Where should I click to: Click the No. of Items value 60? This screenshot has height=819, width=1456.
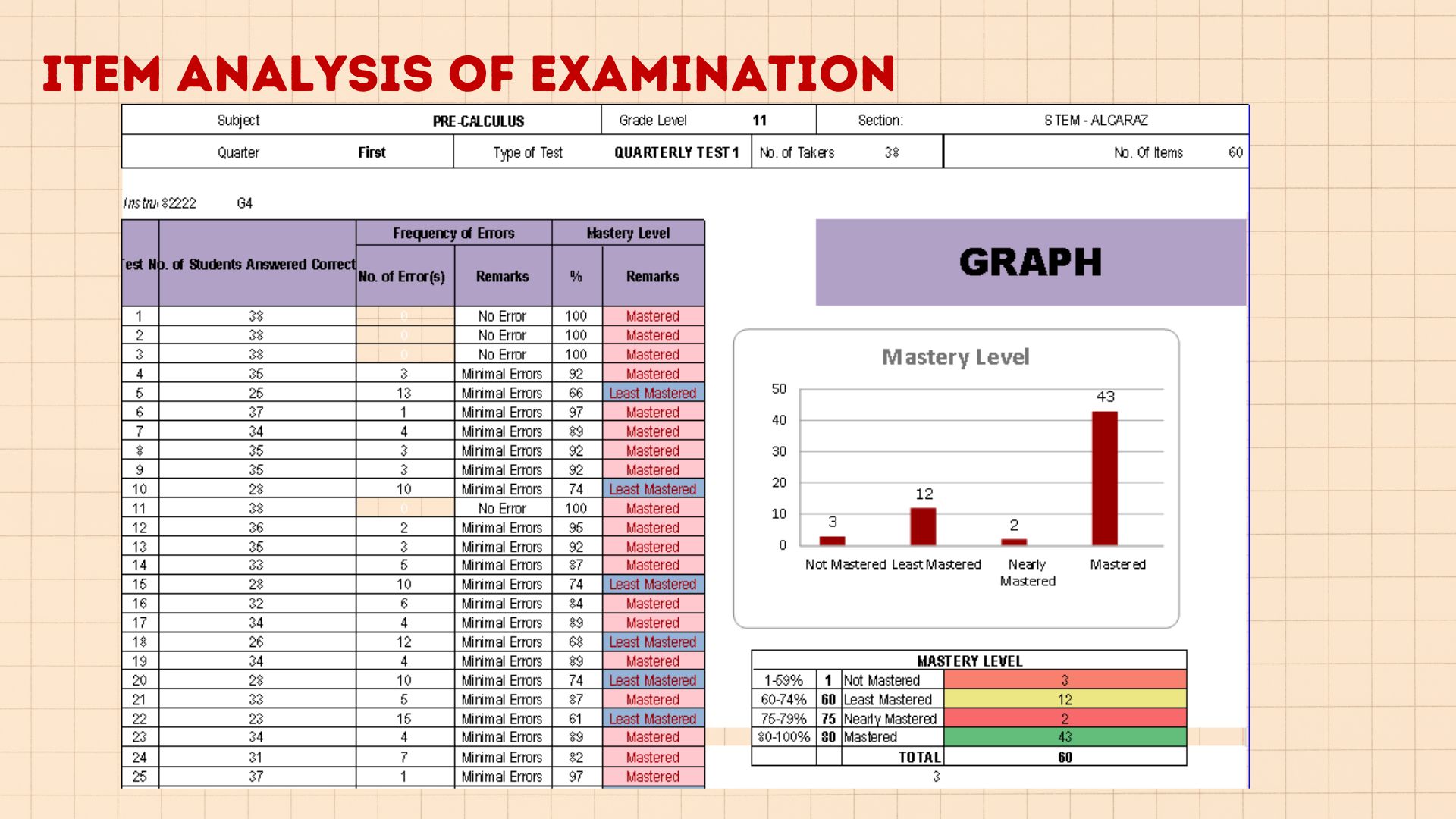[1235, 152]
